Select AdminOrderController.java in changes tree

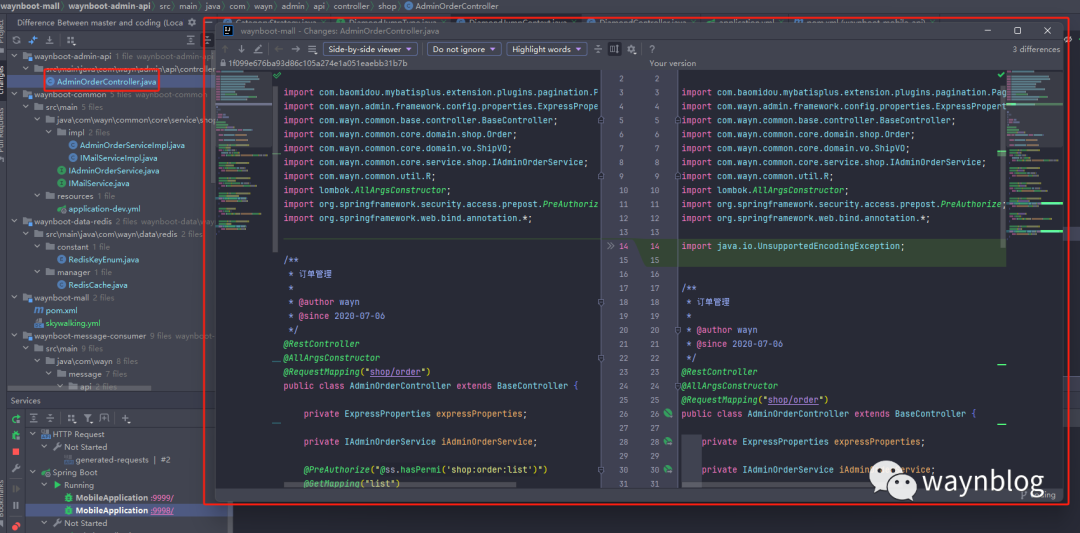pyautogui.click(x=106, y=81)
